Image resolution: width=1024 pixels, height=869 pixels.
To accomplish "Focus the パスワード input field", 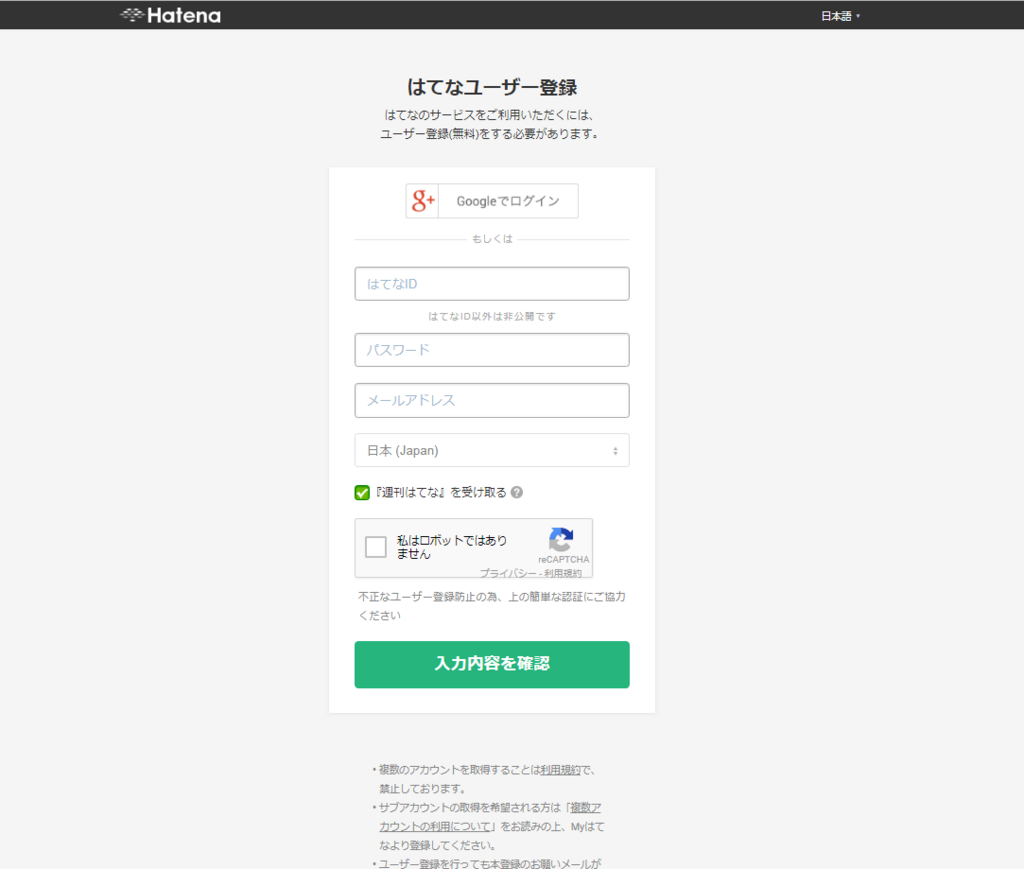I will 492,350.
